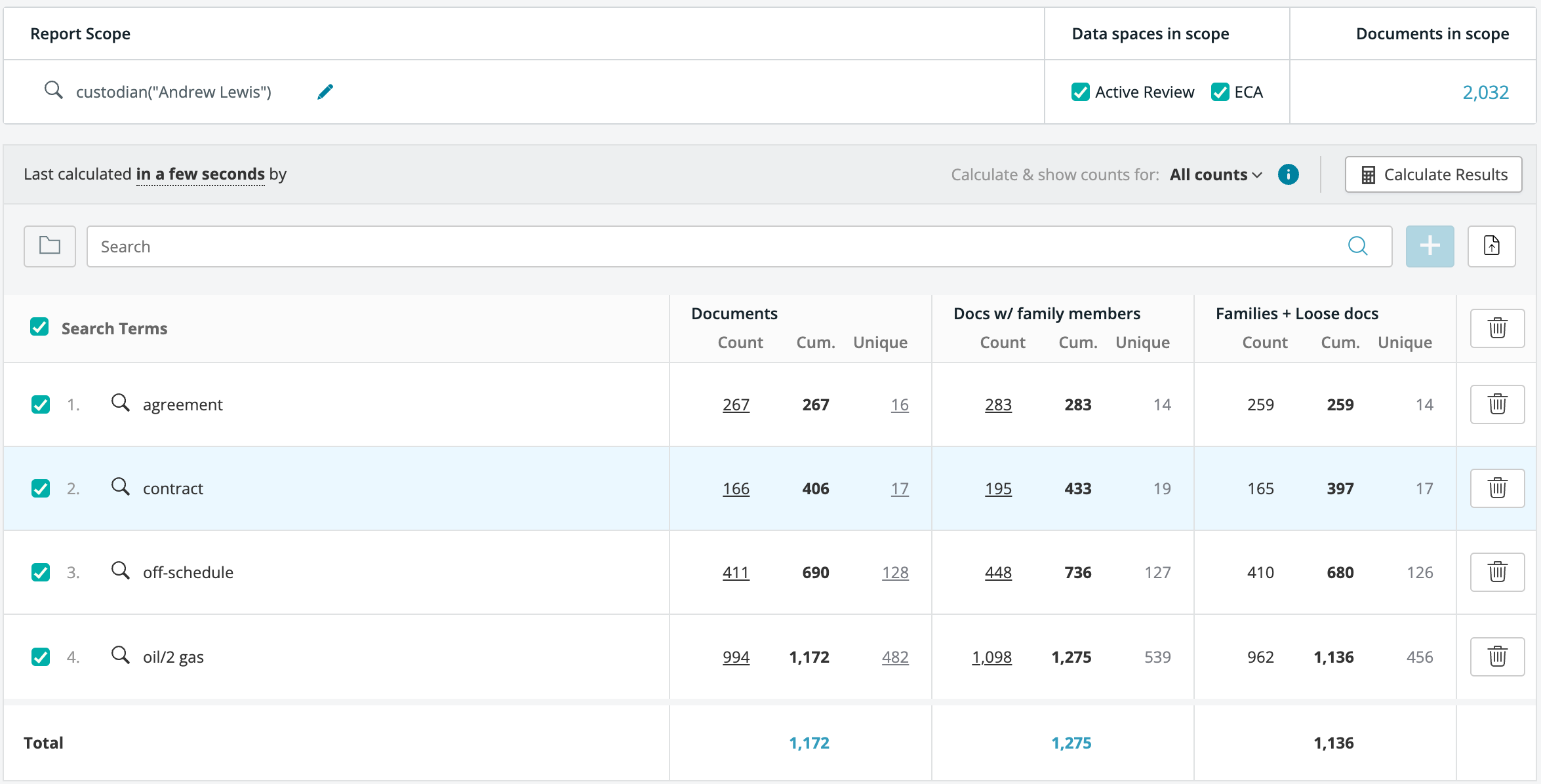Click the Calculate Results button
The width and height of the screenshot is (1541, 784).
click(x=1433, y=174)
